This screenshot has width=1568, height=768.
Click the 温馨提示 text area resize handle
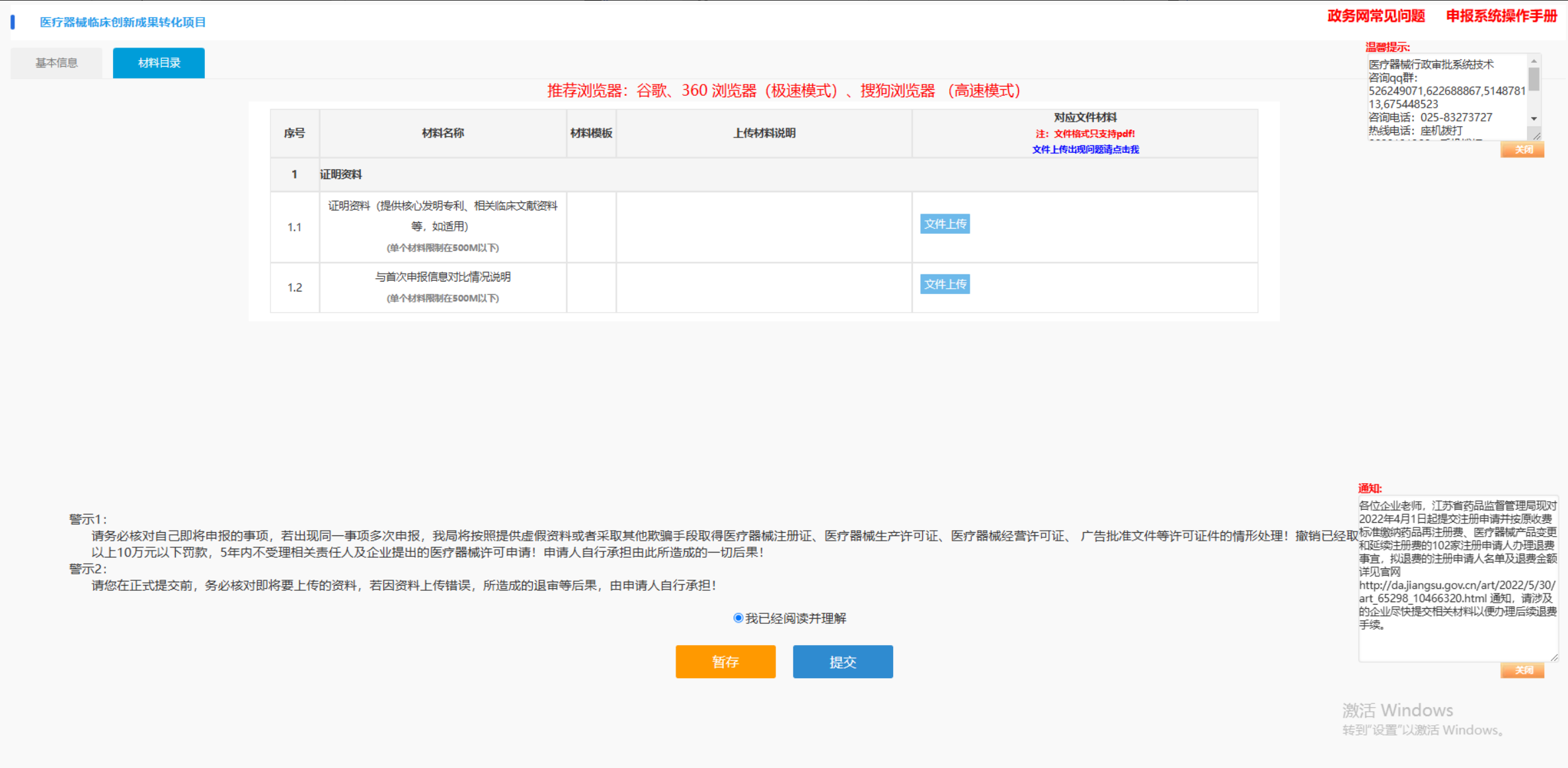(x=1537, y=135)
